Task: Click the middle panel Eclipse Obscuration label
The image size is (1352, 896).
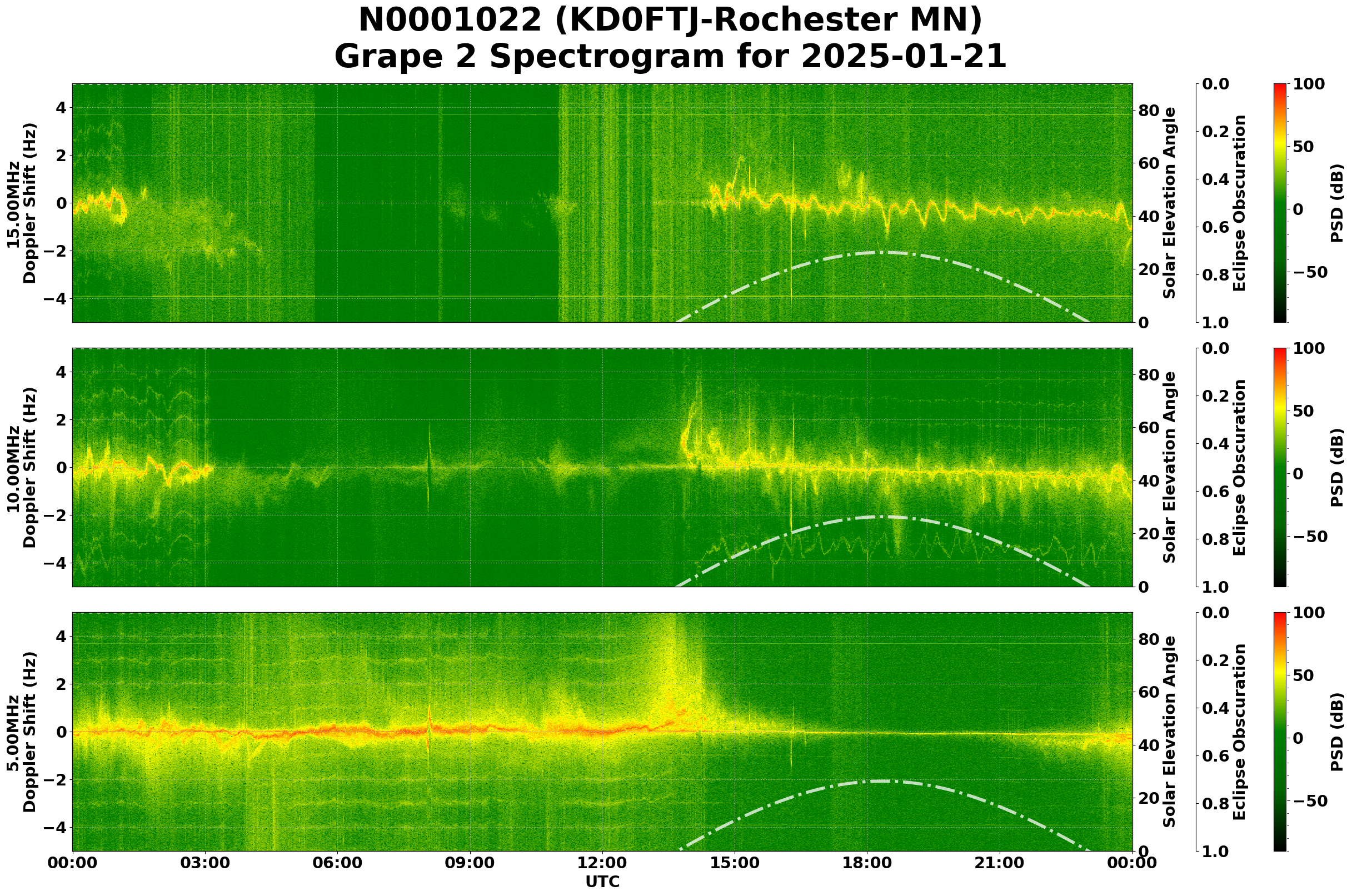Action: [x=1239, y=467]
